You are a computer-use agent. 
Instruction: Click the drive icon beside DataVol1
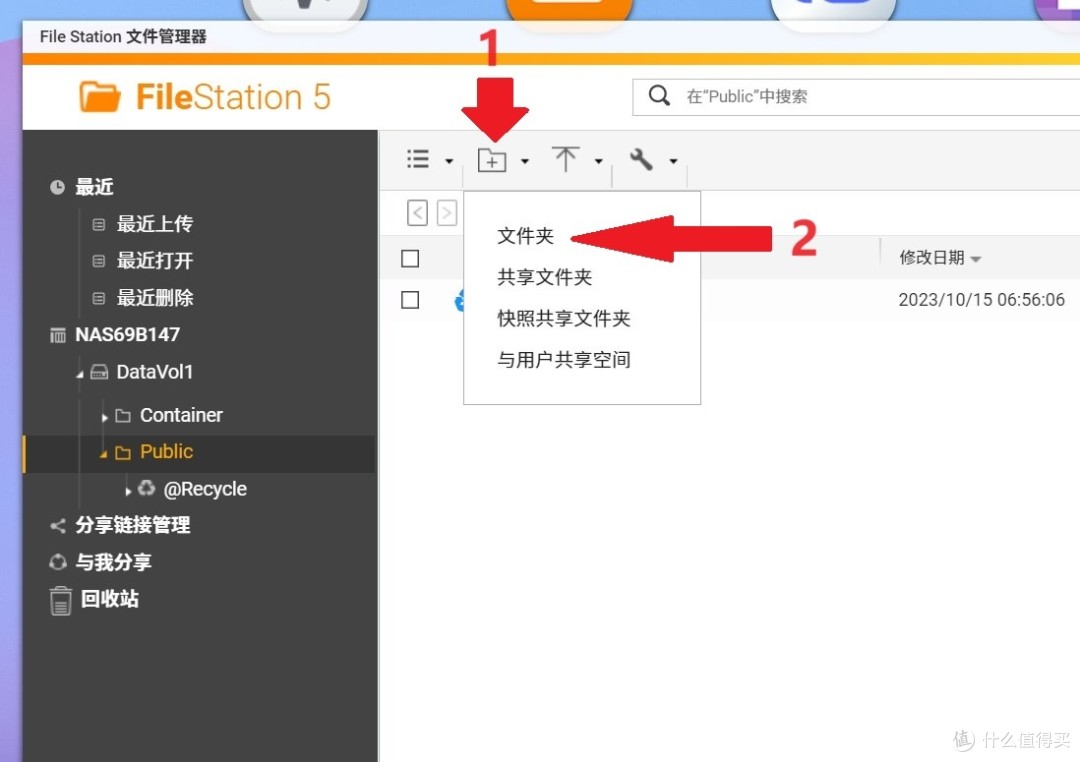99,373
